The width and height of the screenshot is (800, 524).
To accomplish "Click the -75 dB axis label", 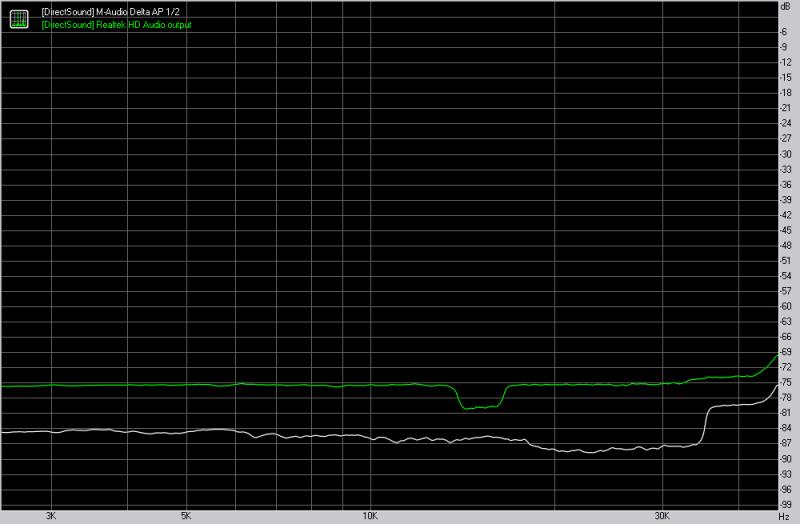I will pos(785,383).
